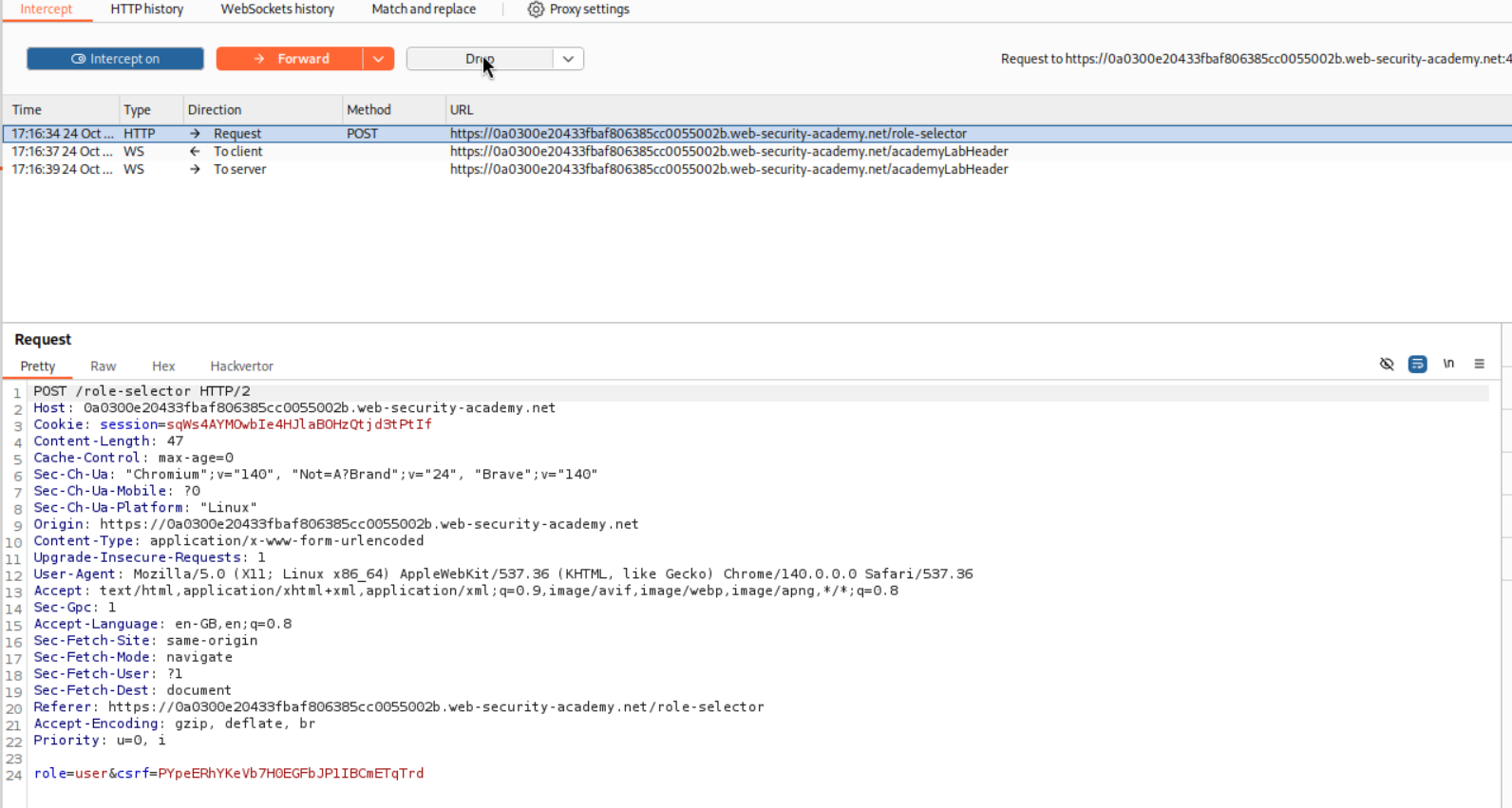Forward the intercepted request
Screen dimensions: 1512x808
[290, 59]
